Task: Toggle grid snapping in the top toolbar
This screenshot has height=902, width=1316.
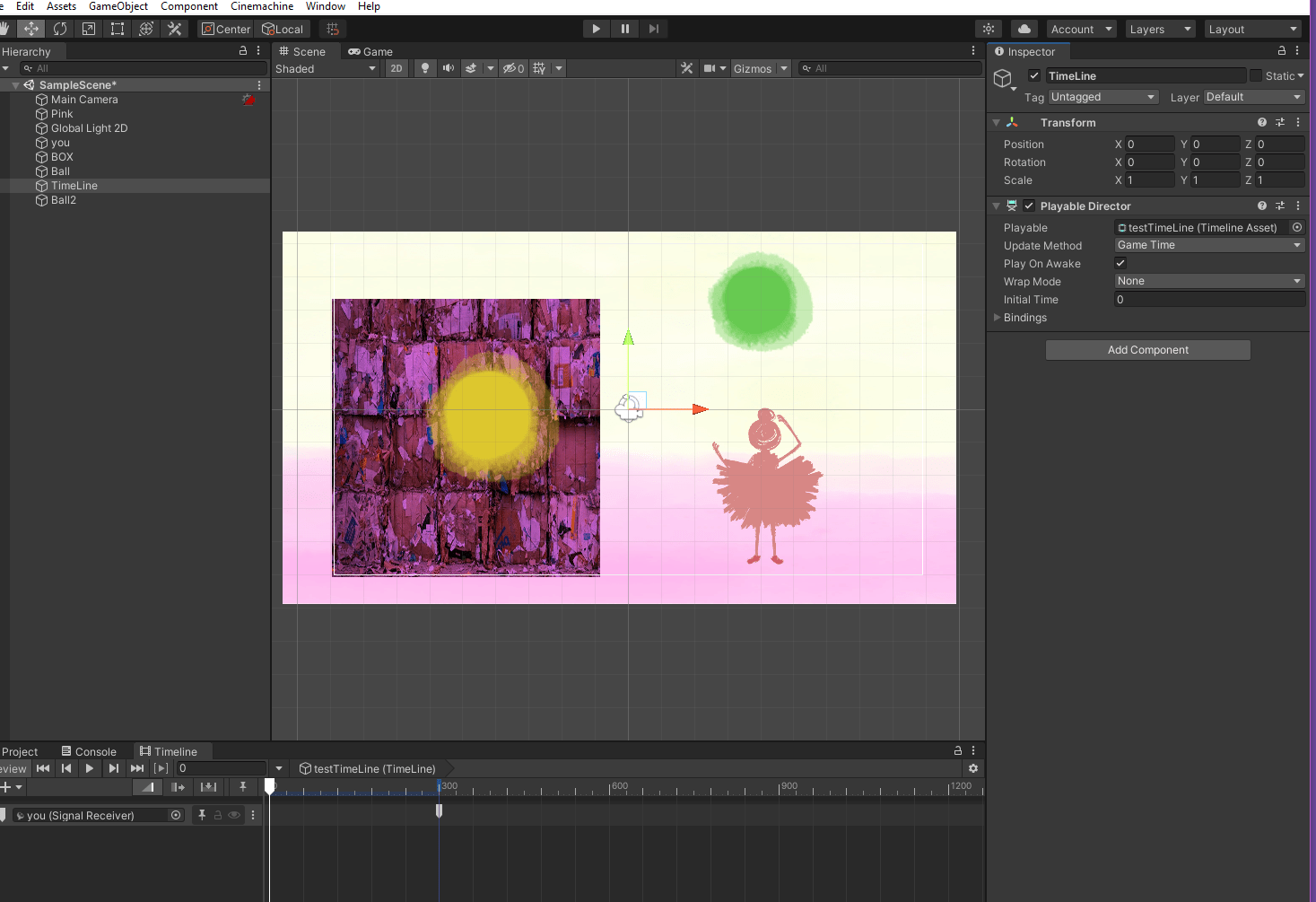Action: (x=333, y=29)
